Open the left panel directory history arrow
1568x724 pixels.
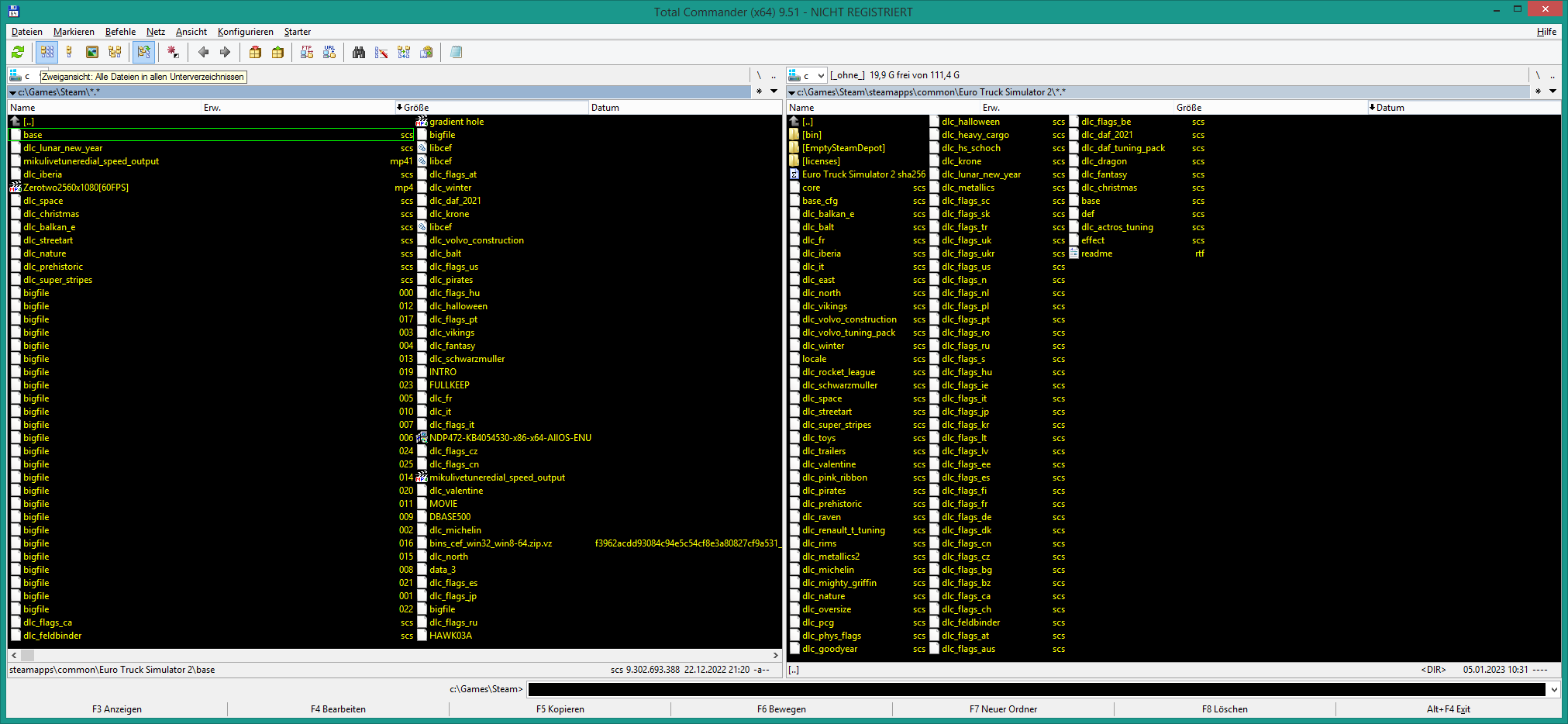click(774, 91)
